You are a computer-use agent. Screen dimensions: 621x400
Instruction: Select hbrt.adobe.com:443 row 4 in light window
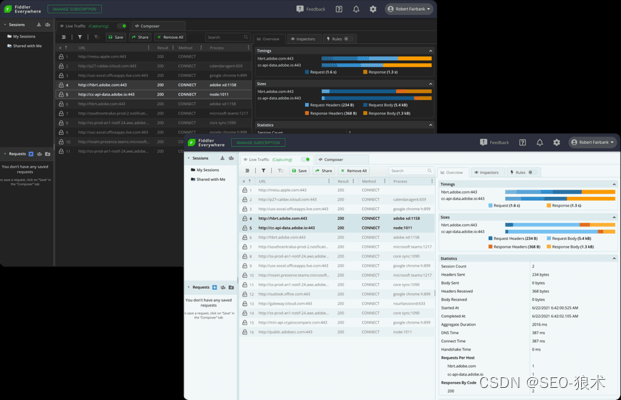[x=337, y=218]
